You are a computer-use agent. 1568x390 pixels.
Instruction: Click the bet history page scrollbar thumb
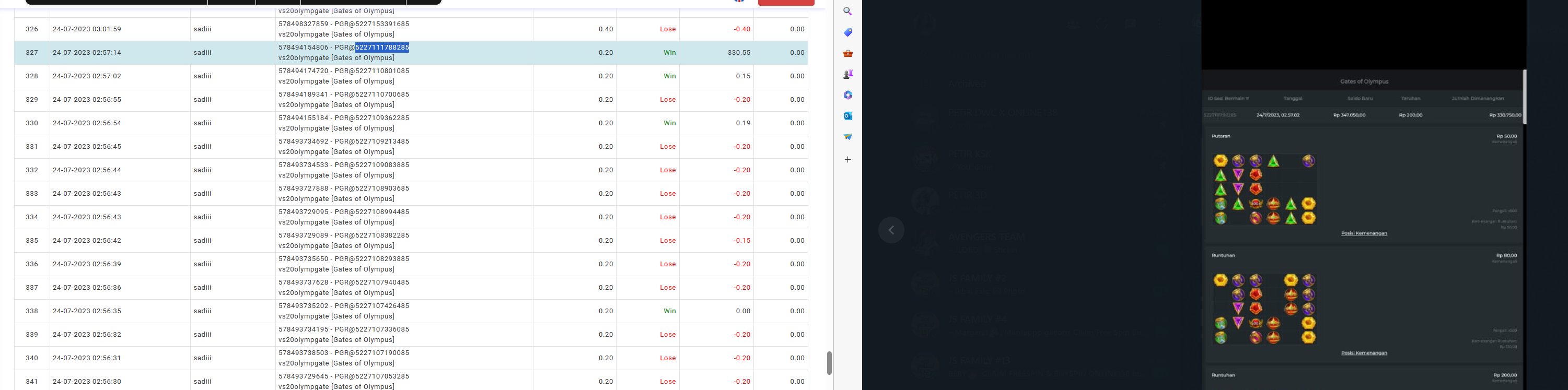pos(829,363)
